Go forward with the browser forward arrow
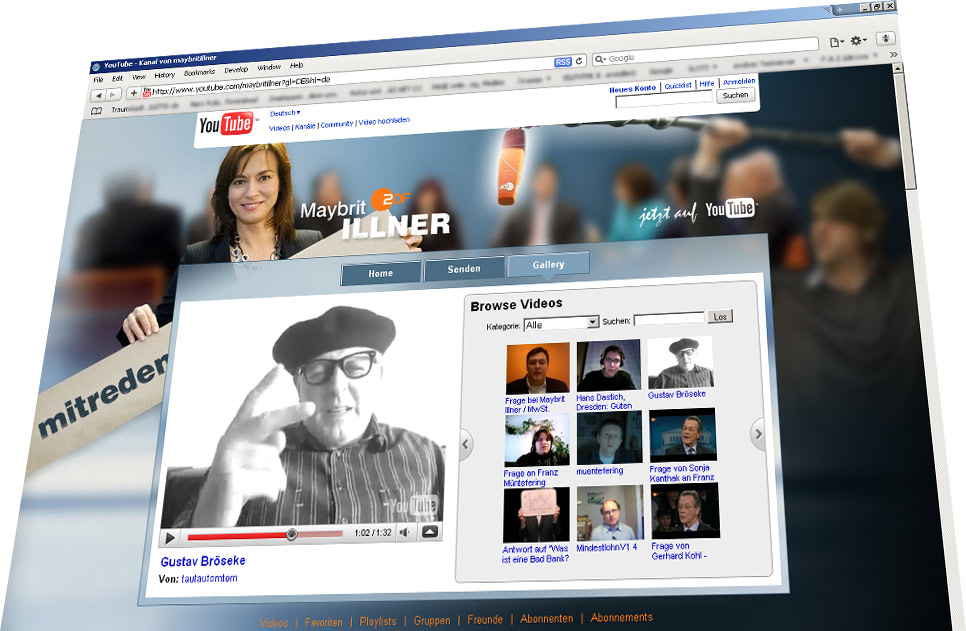Screen dimensions: 966x631 tap(113, 95)
